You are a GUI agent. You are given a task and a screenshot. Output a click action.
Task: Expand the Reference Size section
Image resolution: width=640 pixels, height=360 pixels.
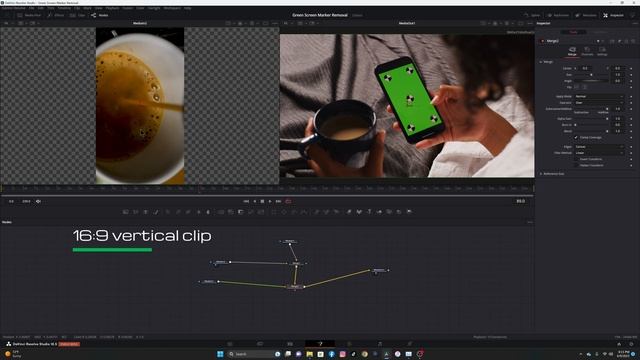click(541, 174)
